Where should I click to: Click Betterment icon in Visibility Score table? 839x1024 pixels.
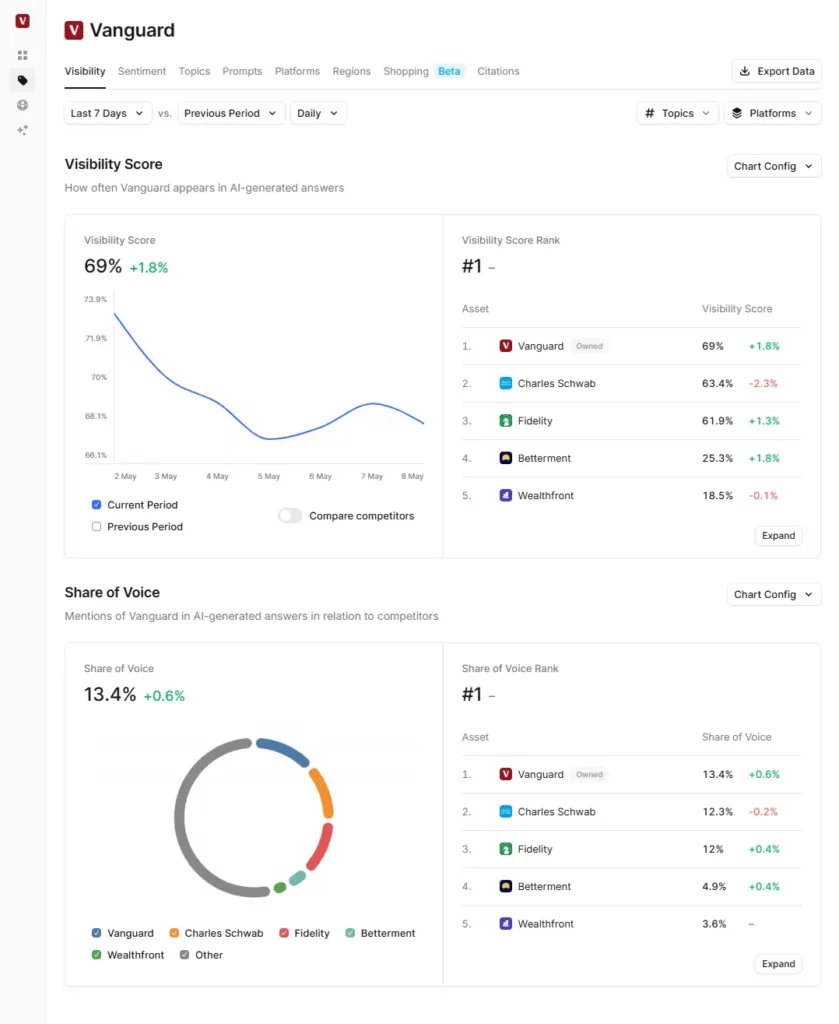click(505, 458)
